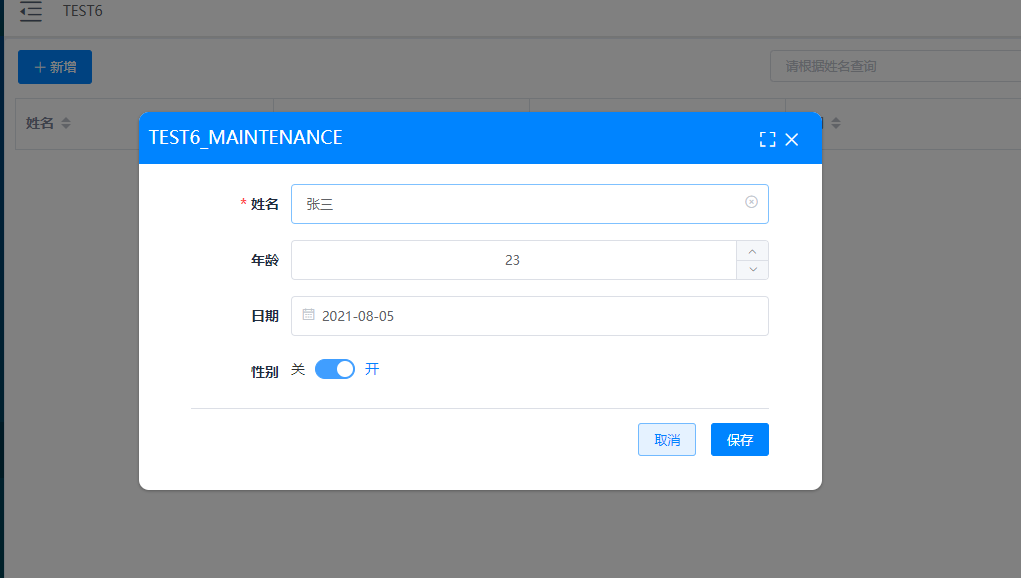Sort by 姓名 column sort icon
This screenshot has width=1021, height=578.
tap(66, 123)
